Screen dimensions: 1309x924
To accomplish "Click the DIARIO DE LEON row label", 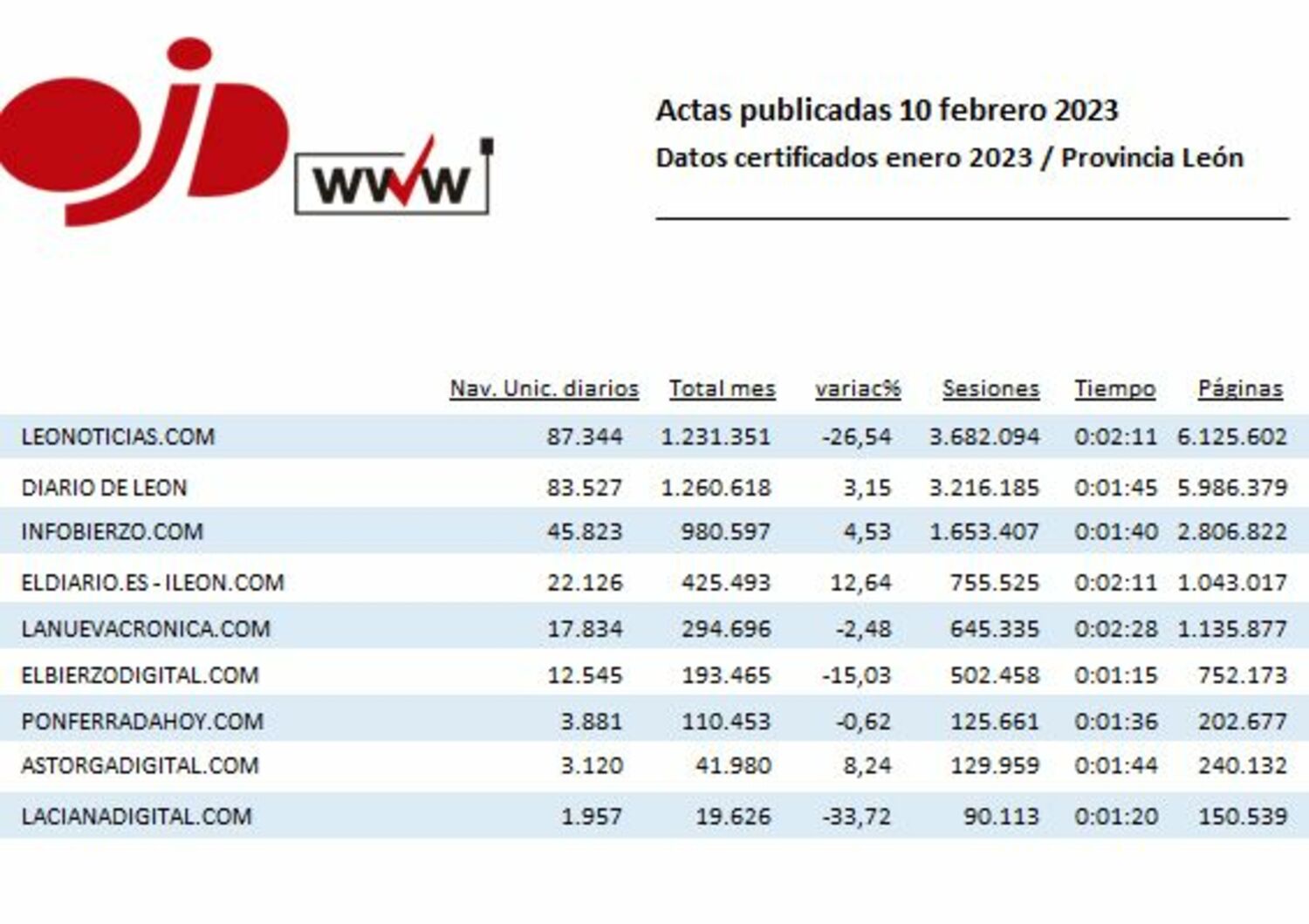I will pyautogui.click(x=104, y=487).
